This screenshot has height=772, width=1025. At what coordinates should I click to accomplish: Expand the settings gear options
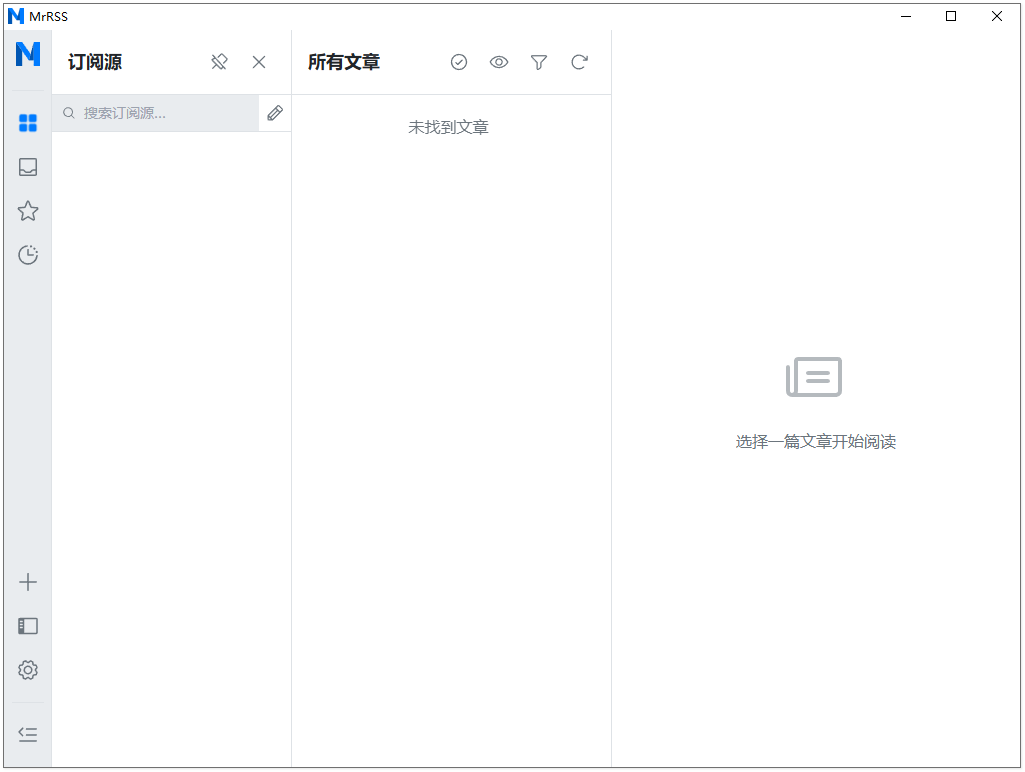click(27, 670)
